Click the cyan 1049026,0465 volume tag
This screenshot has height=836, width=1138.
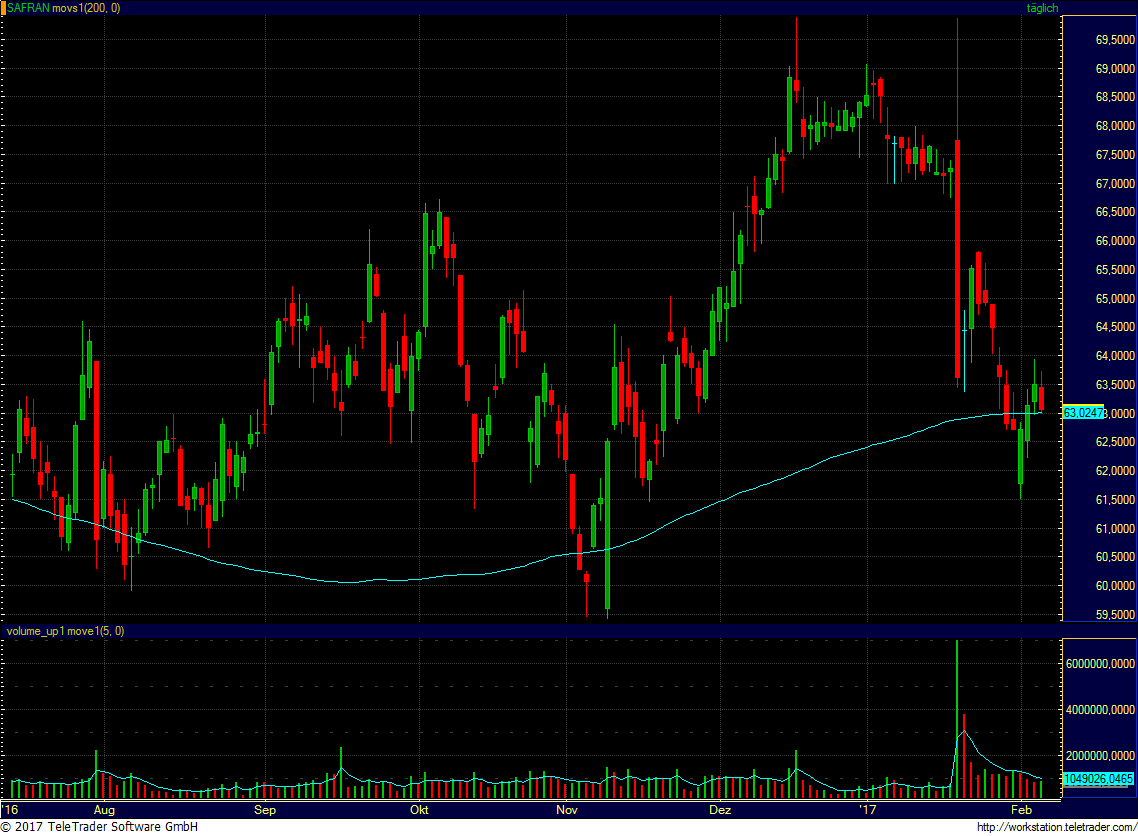click(x=1098, y=779)
